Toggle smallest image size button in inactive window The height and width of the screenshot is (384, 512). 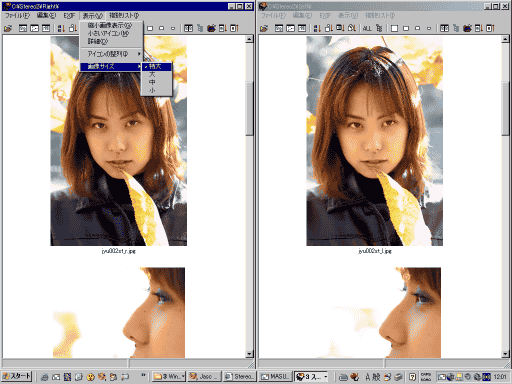point(429,28)
